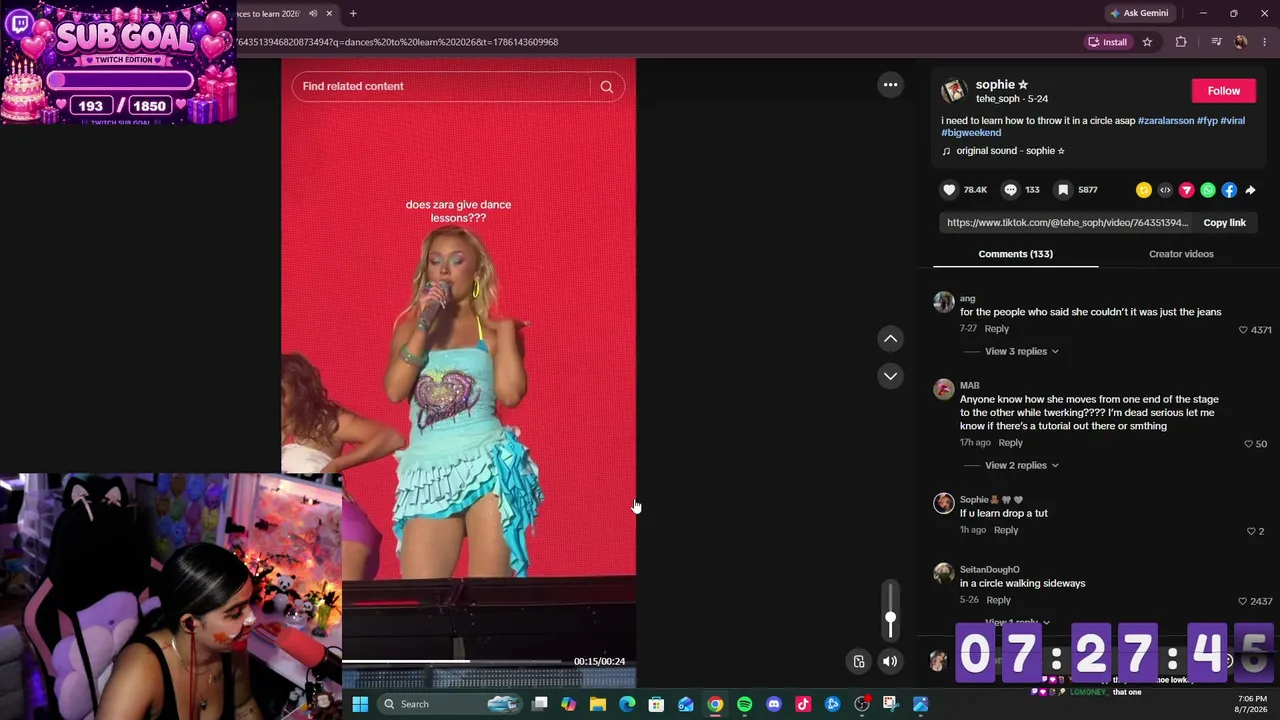Click Ask Gemini in the Chrome title bar
The image size is (1280, 720).
(x=1138, y=13)
